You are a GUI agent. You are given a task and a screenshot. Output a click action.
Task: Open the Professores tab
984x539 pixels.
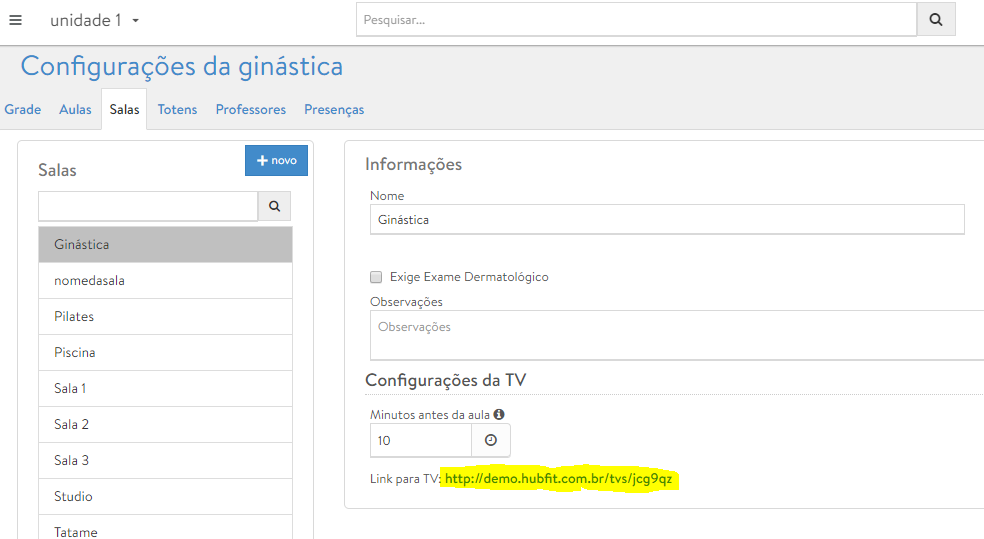pos(251,110)
